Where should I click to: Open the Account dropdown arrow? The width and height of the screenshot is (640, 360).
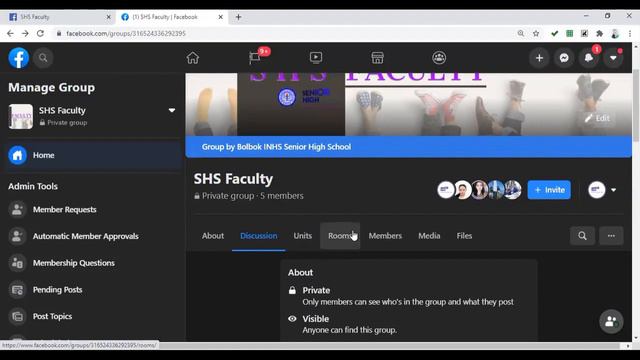(613, 58)
